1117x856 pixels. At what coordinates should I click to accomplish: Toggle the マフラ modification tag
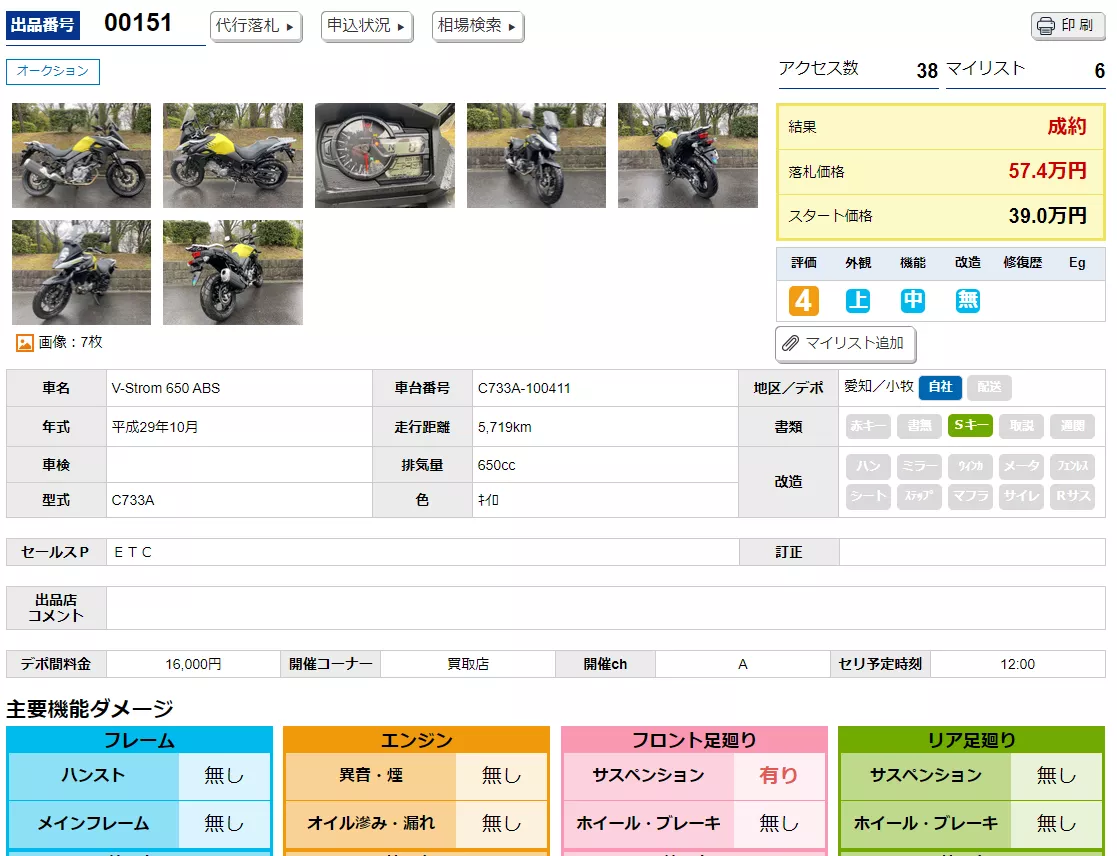click(970, 496)
